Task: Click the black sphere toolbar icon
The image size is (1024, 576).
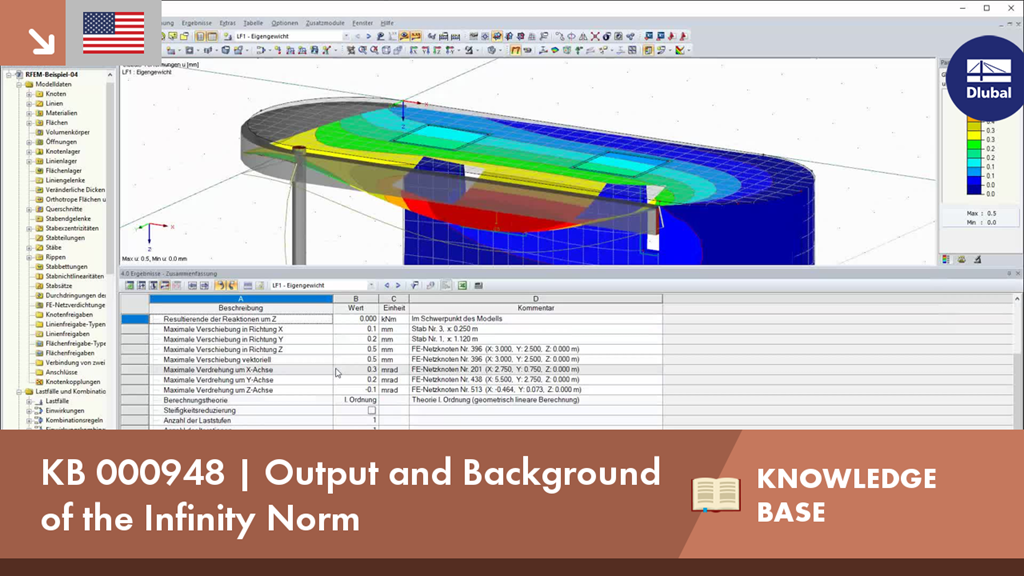Action: pyautogui.click(x=606, y=37)
